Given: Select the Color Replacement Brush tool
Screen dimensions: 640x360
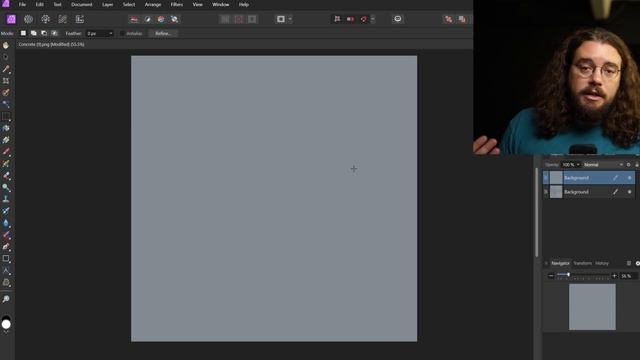Looking at the screenshot, I should click(6, 164).
